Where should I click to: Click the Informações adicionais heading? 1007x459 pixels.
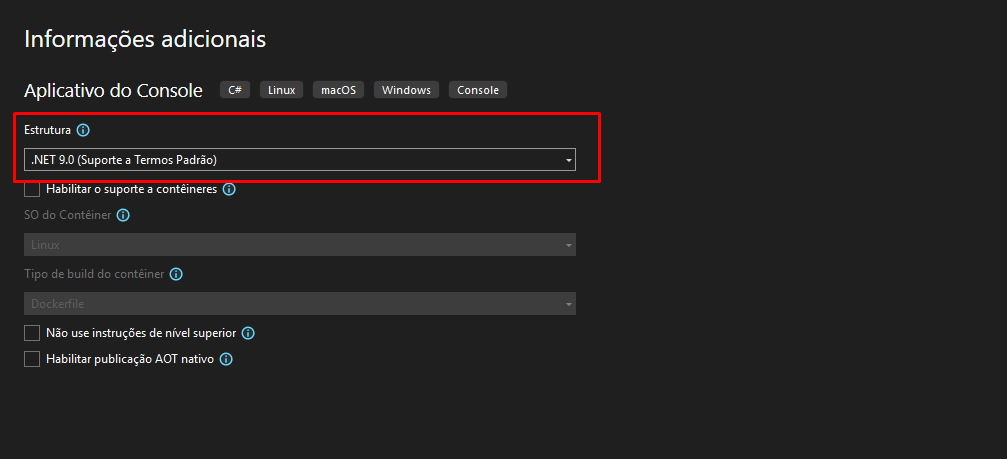tap(145, 40)
